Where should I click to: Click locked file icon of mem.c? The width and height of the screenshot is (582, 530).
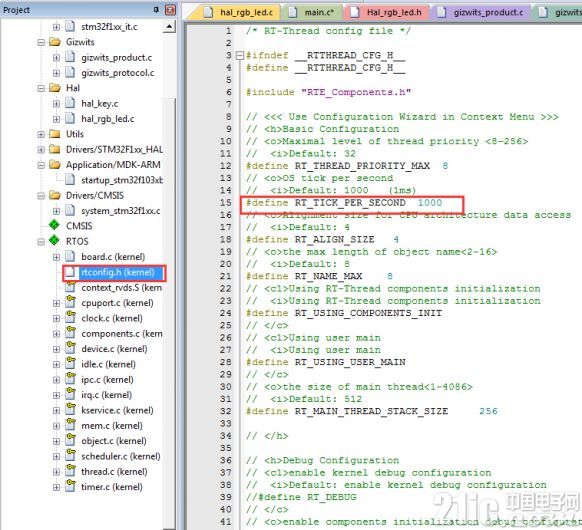[x=70, y=425]
